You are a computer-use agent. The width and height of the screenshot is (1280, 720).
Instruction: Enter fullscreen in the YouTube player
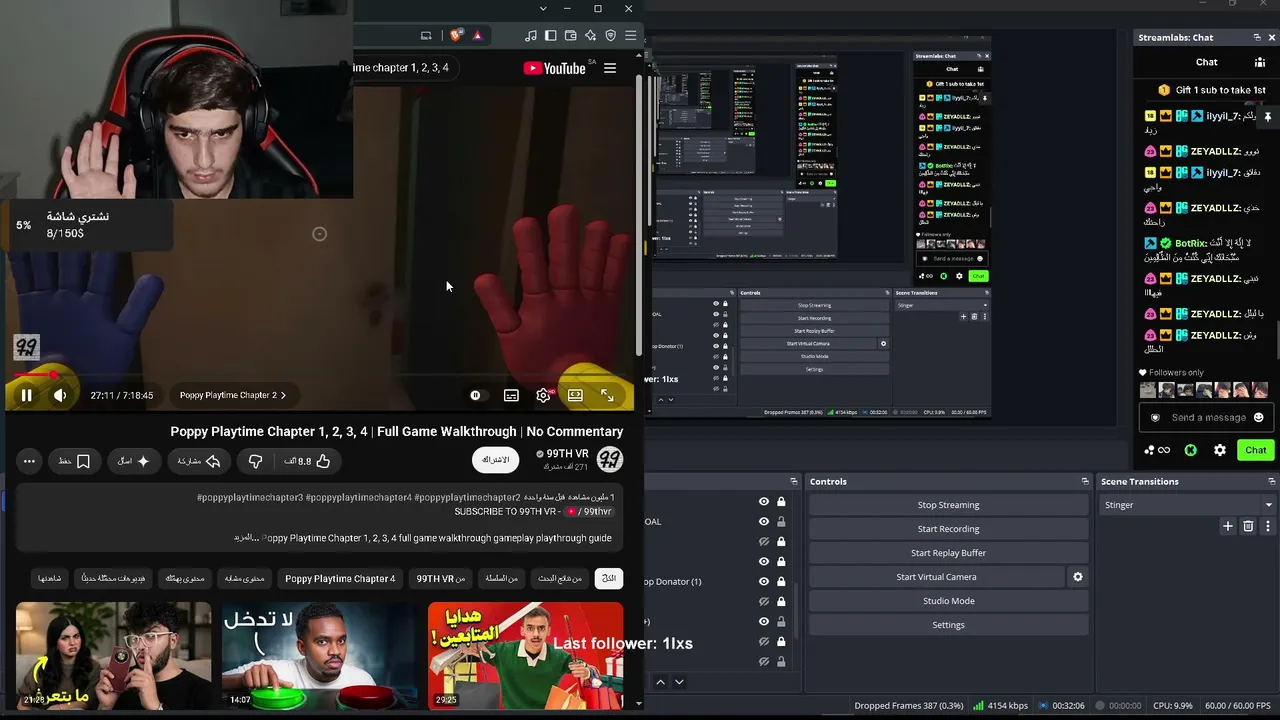click(x=607, y=395)
